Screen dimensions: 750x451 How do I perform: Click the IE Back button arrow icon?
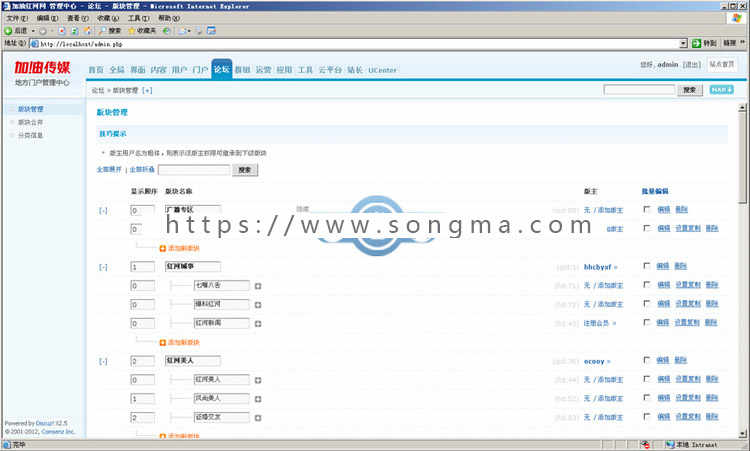[x=8, y=31]
